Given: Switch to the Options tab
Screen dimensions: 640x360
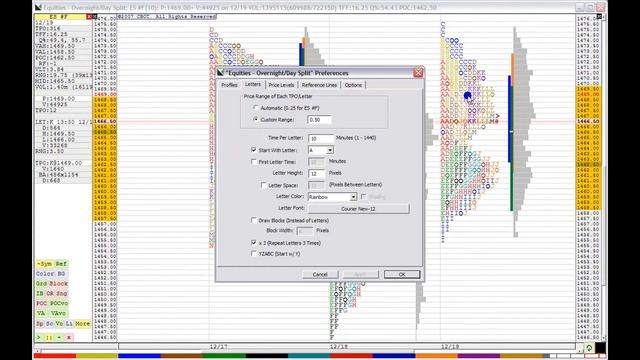Looking at the screenshot, I should [x=353, y=85].
